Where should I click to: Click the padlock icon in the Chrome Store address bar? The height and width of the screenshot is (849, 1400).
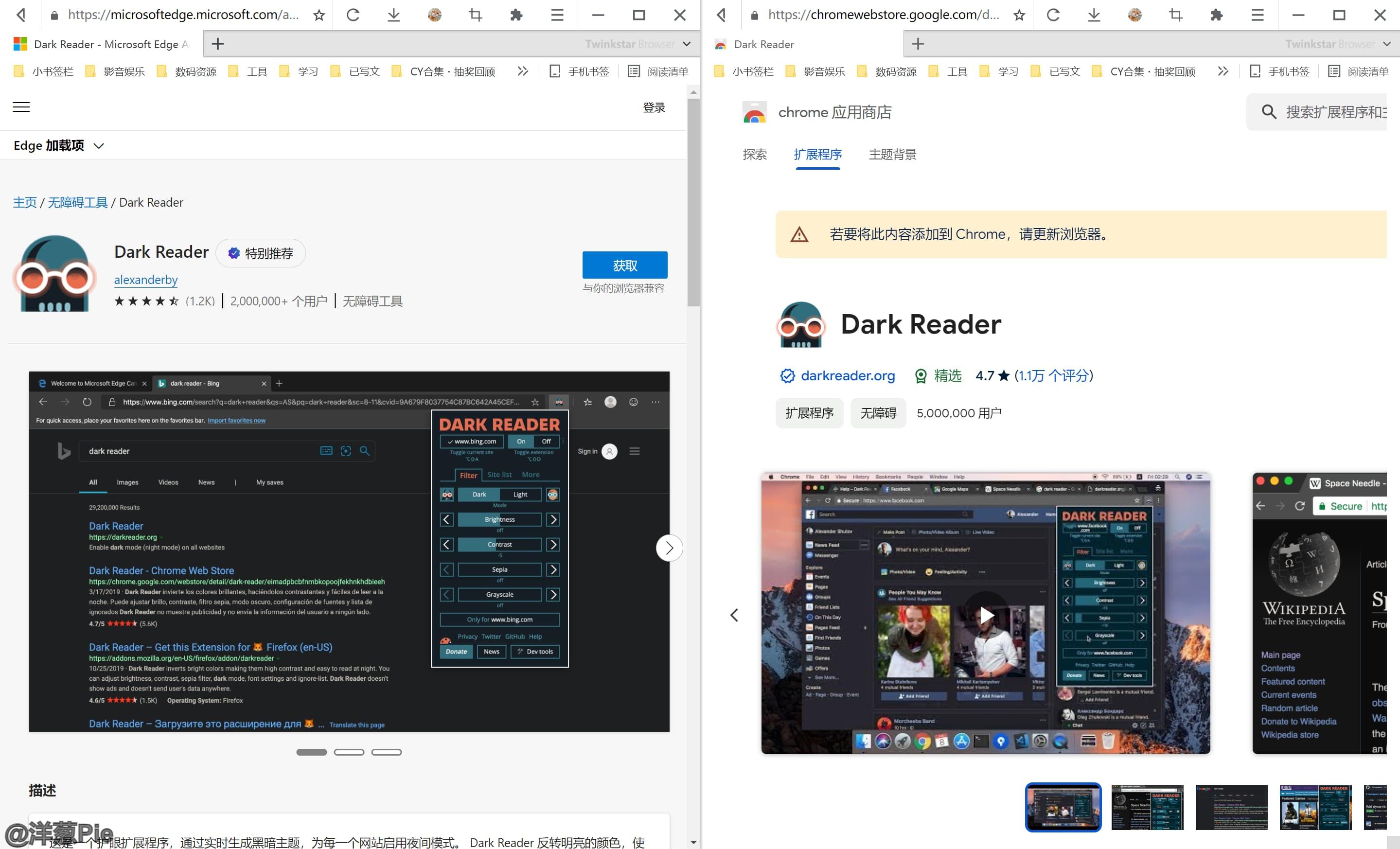(754, 15)
